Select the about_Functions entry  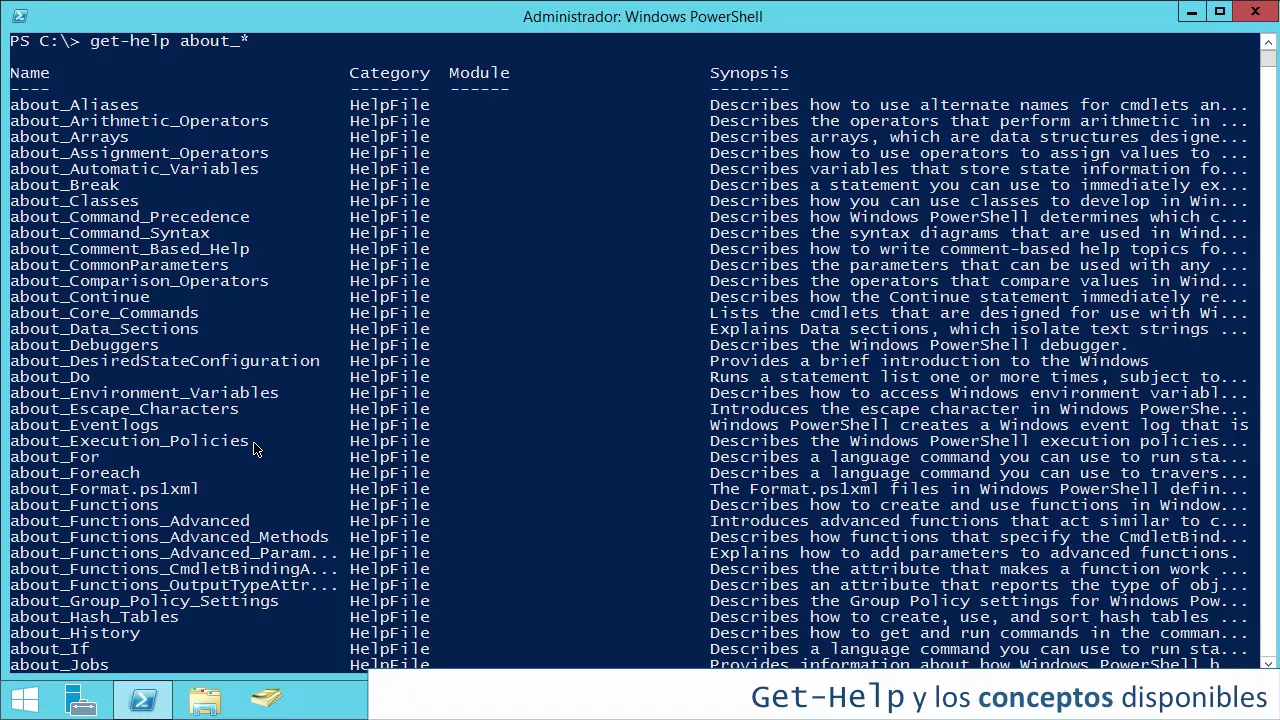tap(84, 505)
